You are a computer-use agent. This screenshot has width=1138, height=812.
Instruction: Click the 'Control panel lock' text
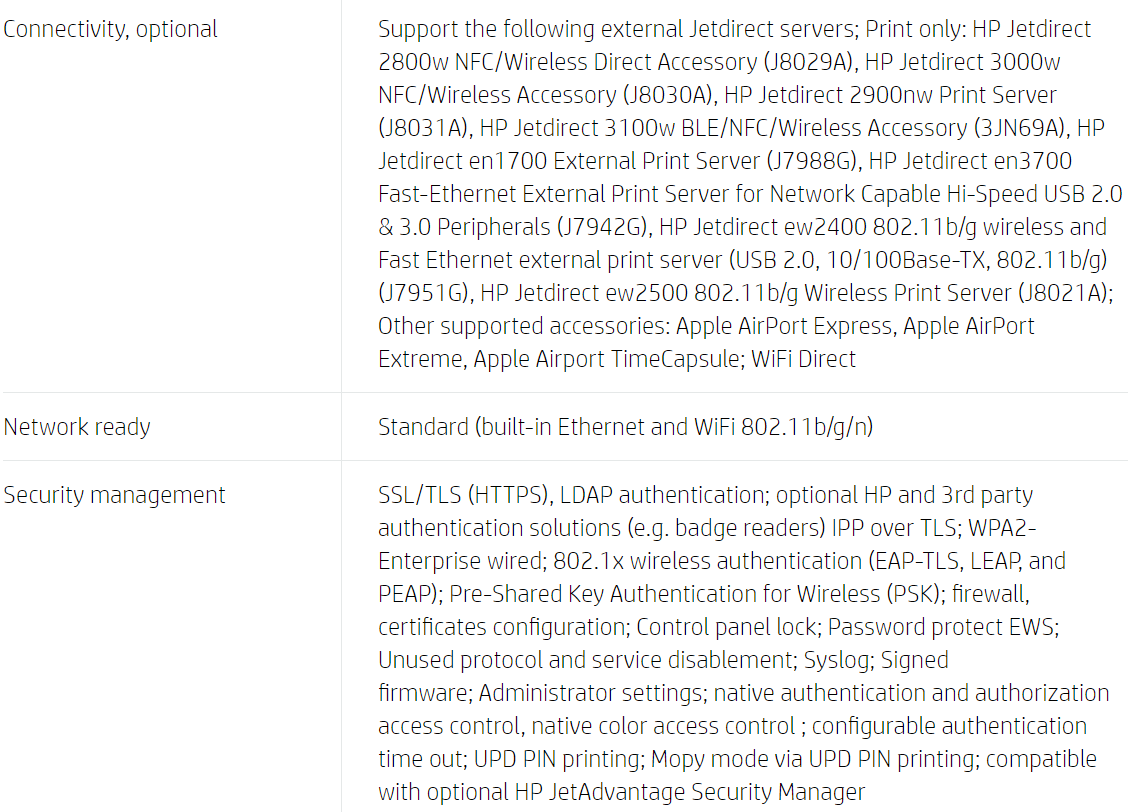tap(726, 627)
